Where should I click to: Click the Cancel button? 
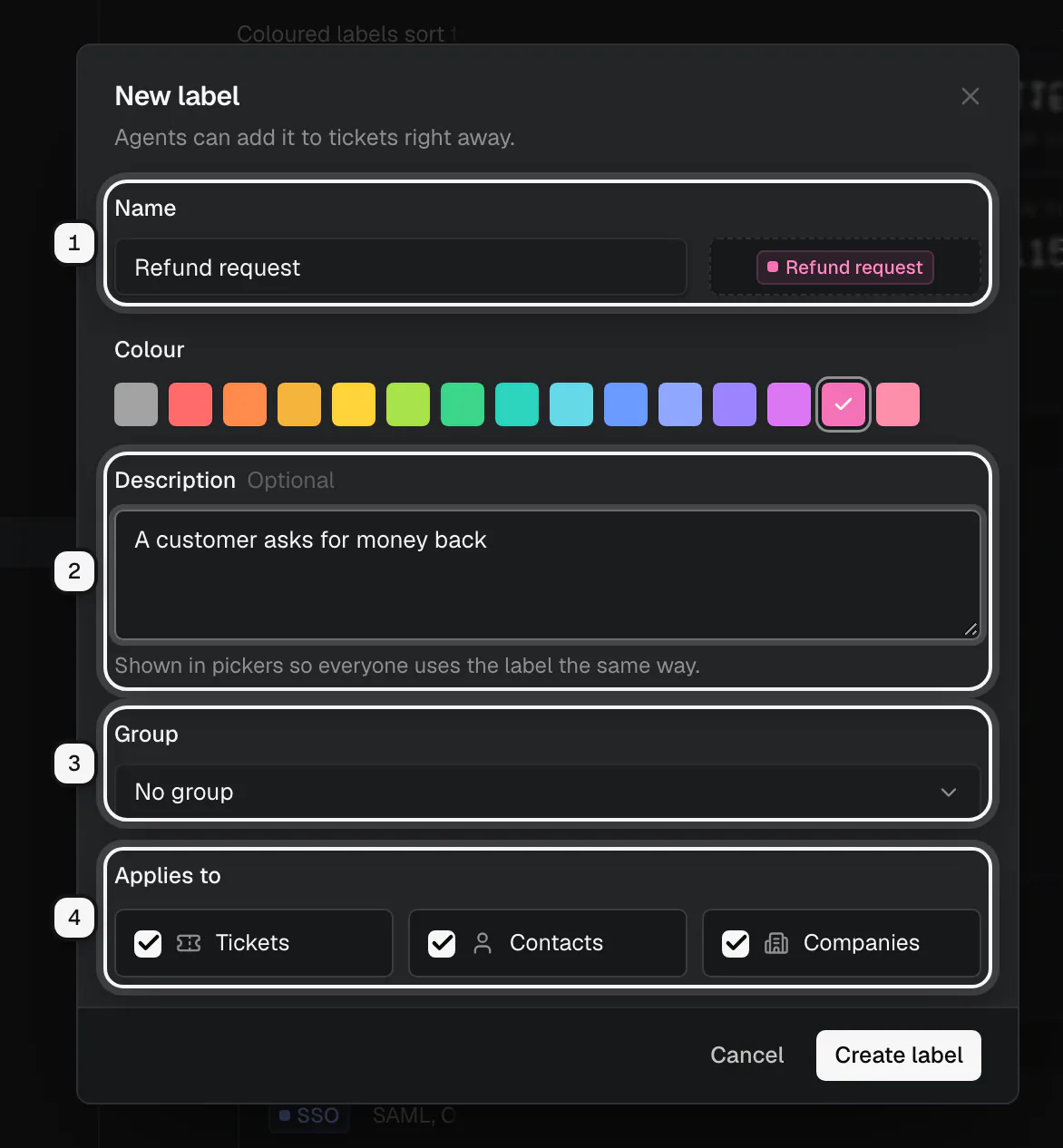[747, 1056]
